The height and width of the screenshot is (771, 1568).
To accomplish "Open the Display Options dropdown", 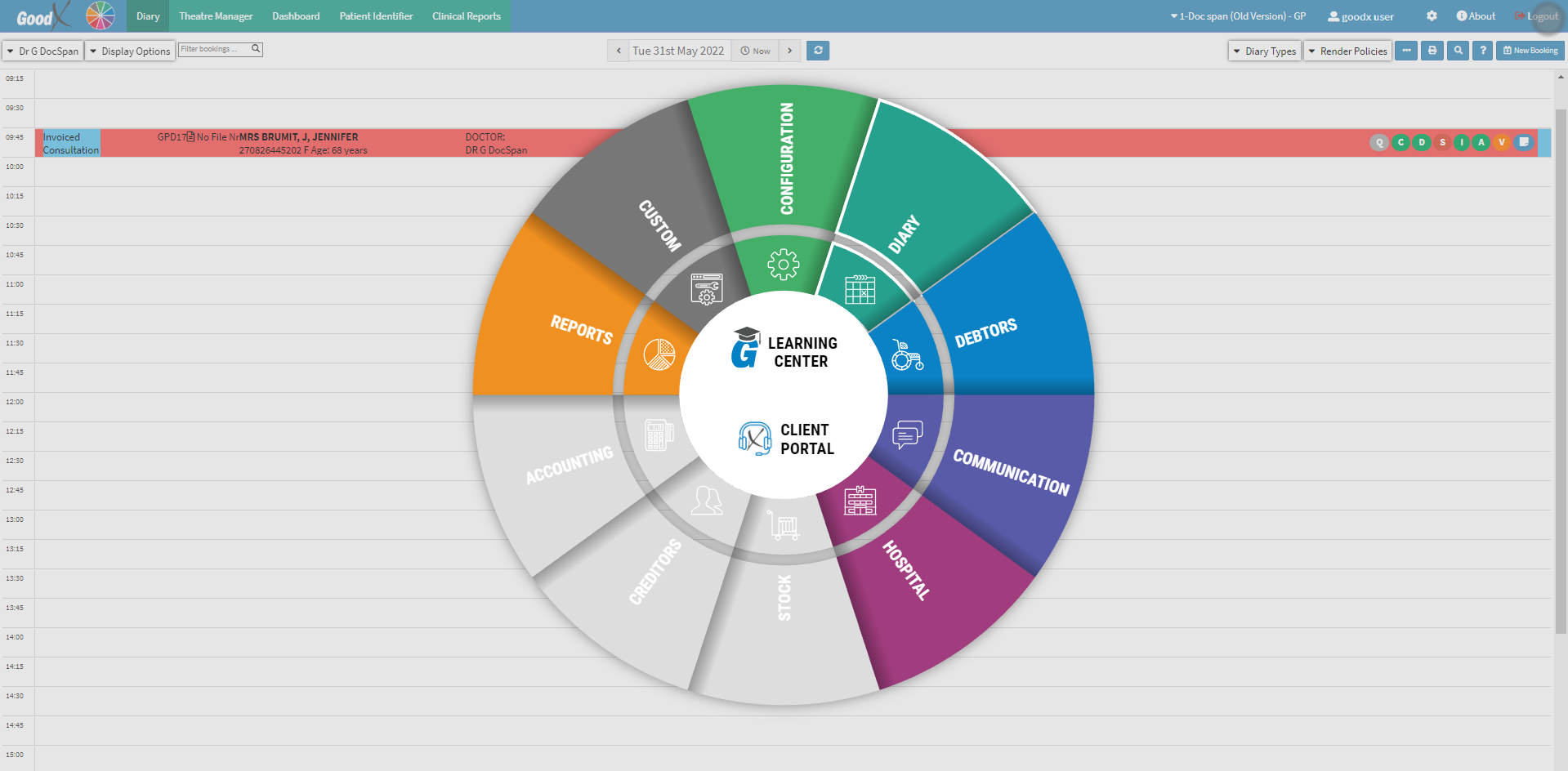I will (131, 51).
